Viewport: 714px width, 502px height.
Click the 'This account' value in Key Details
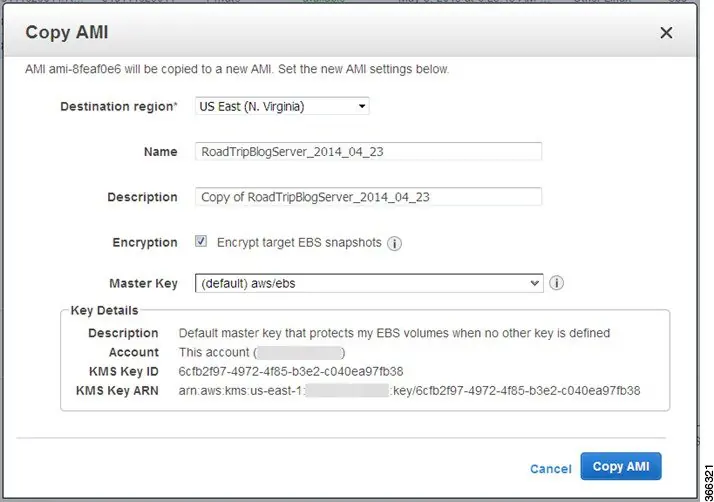tap(262, 353)
